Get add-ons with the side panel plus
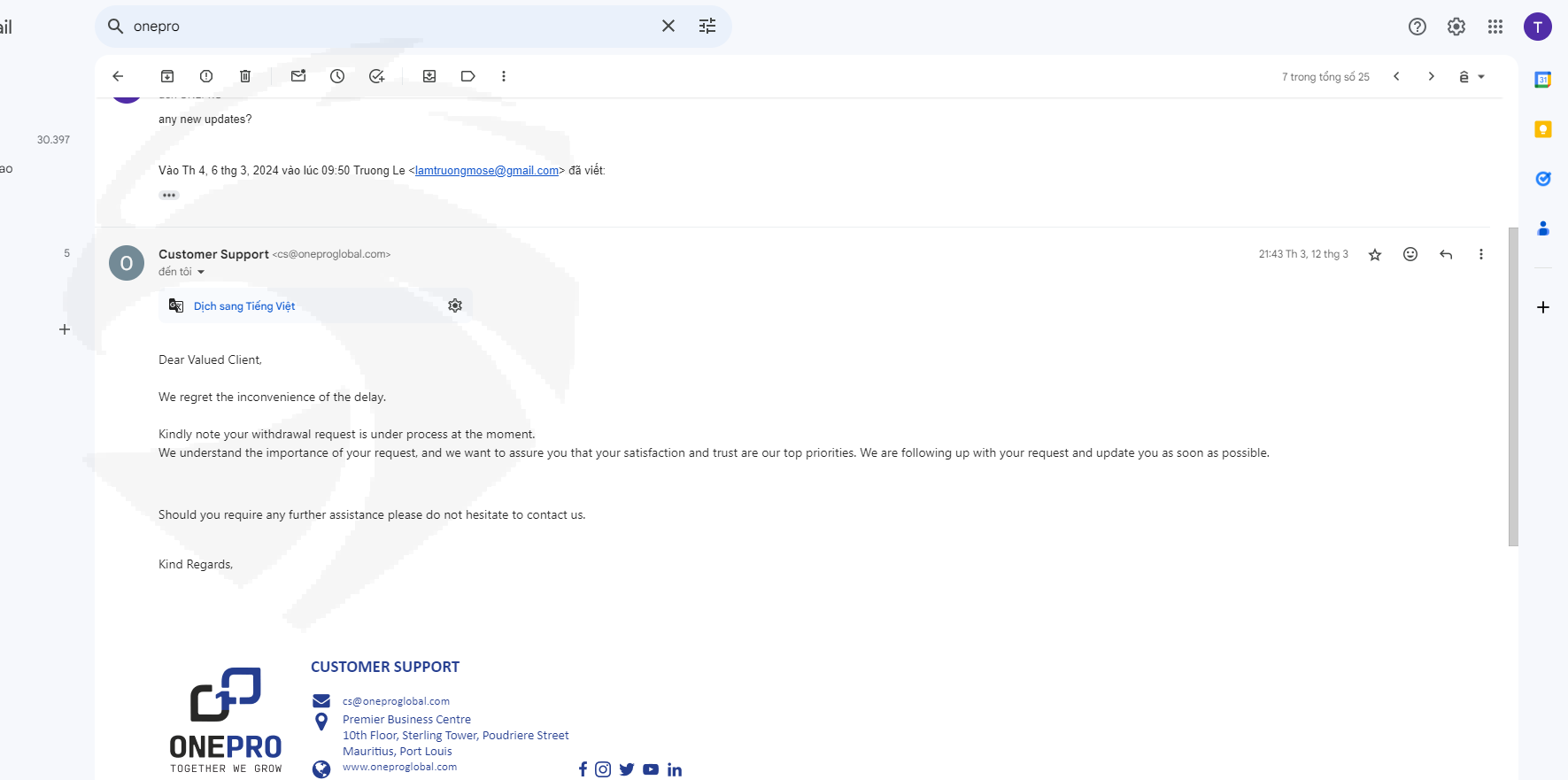 click(1543, 307)
